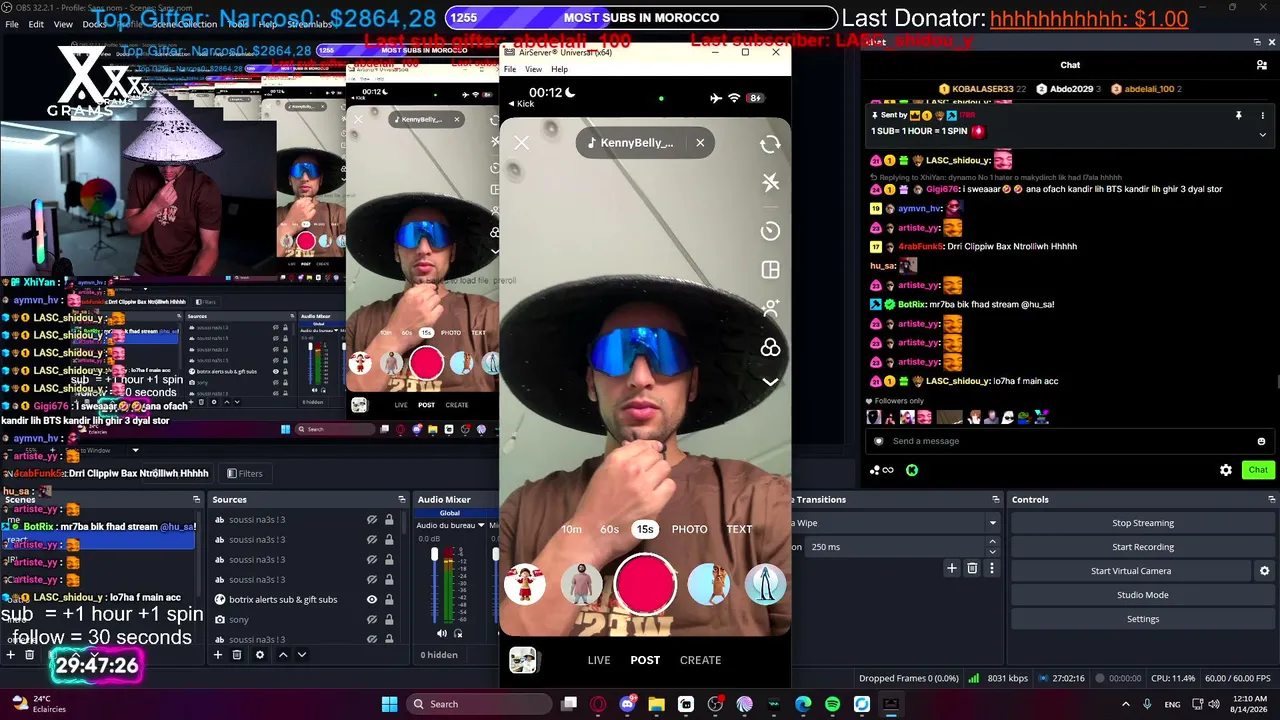Add a scene with the plus icon
1280x720 pixels.
click(11, 655)
